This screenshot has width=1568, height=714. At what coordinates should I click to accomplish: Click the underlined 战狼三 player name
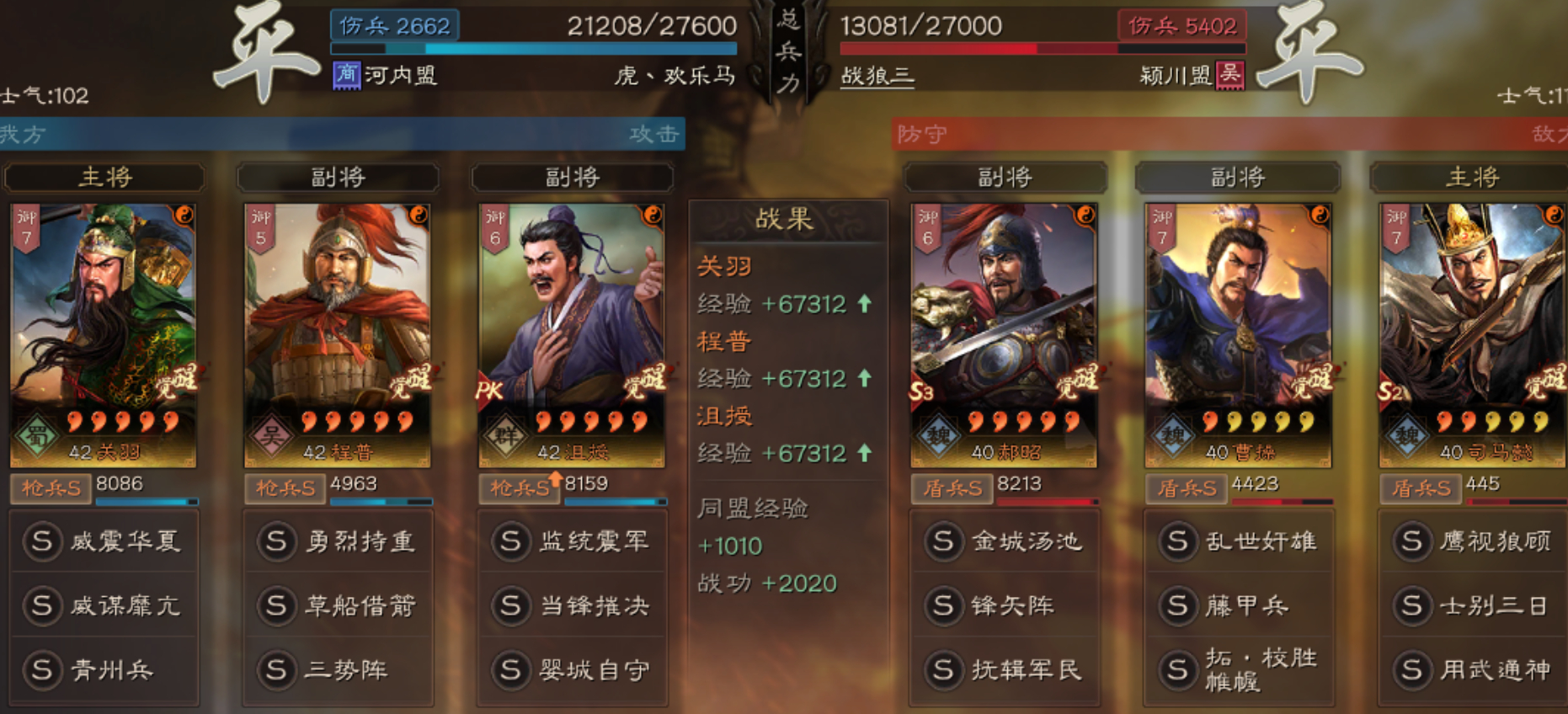[877, 76]
